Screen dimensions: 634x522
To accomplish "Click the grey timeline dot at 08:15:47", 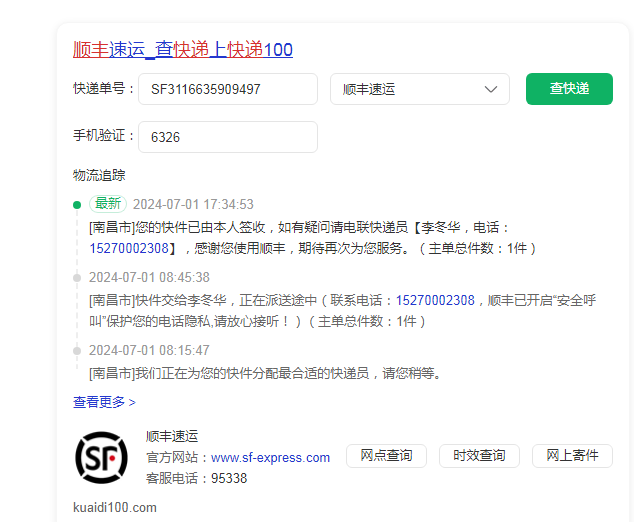I will point(77,351).
